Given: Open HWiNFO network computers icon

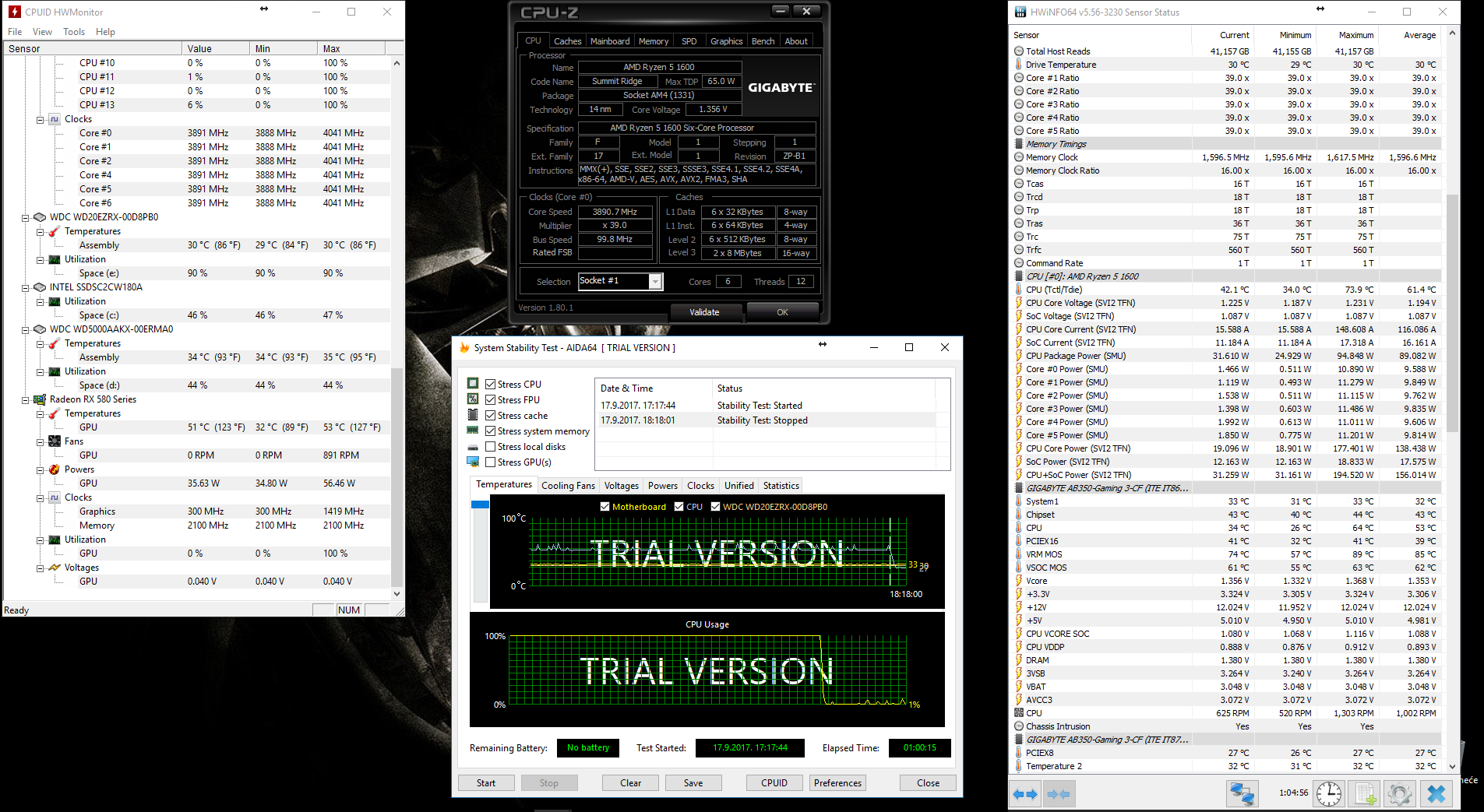Looking at the screenshot, I should pos(1242,794).
